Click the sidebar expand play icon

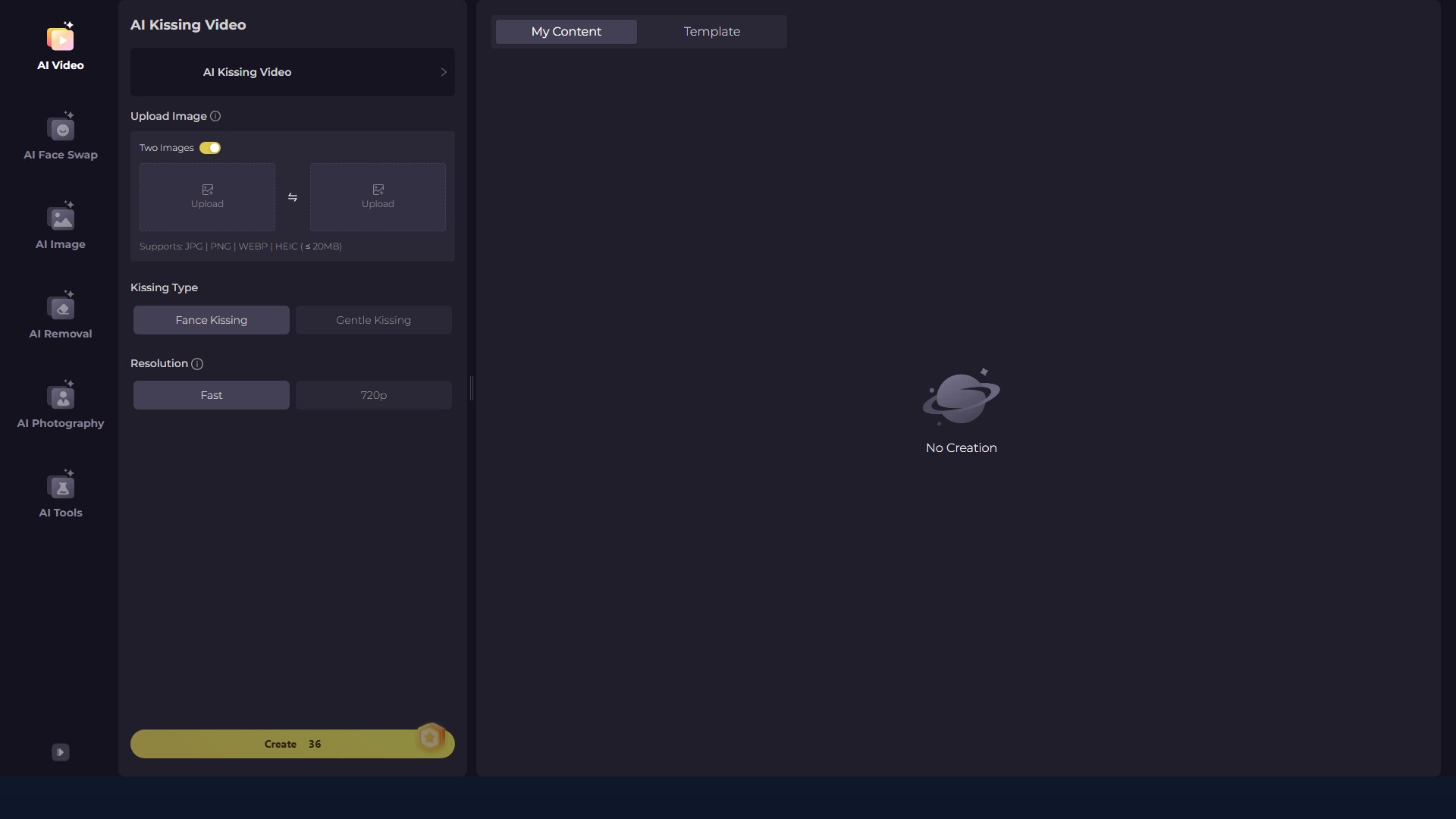[x=61, y=752]
